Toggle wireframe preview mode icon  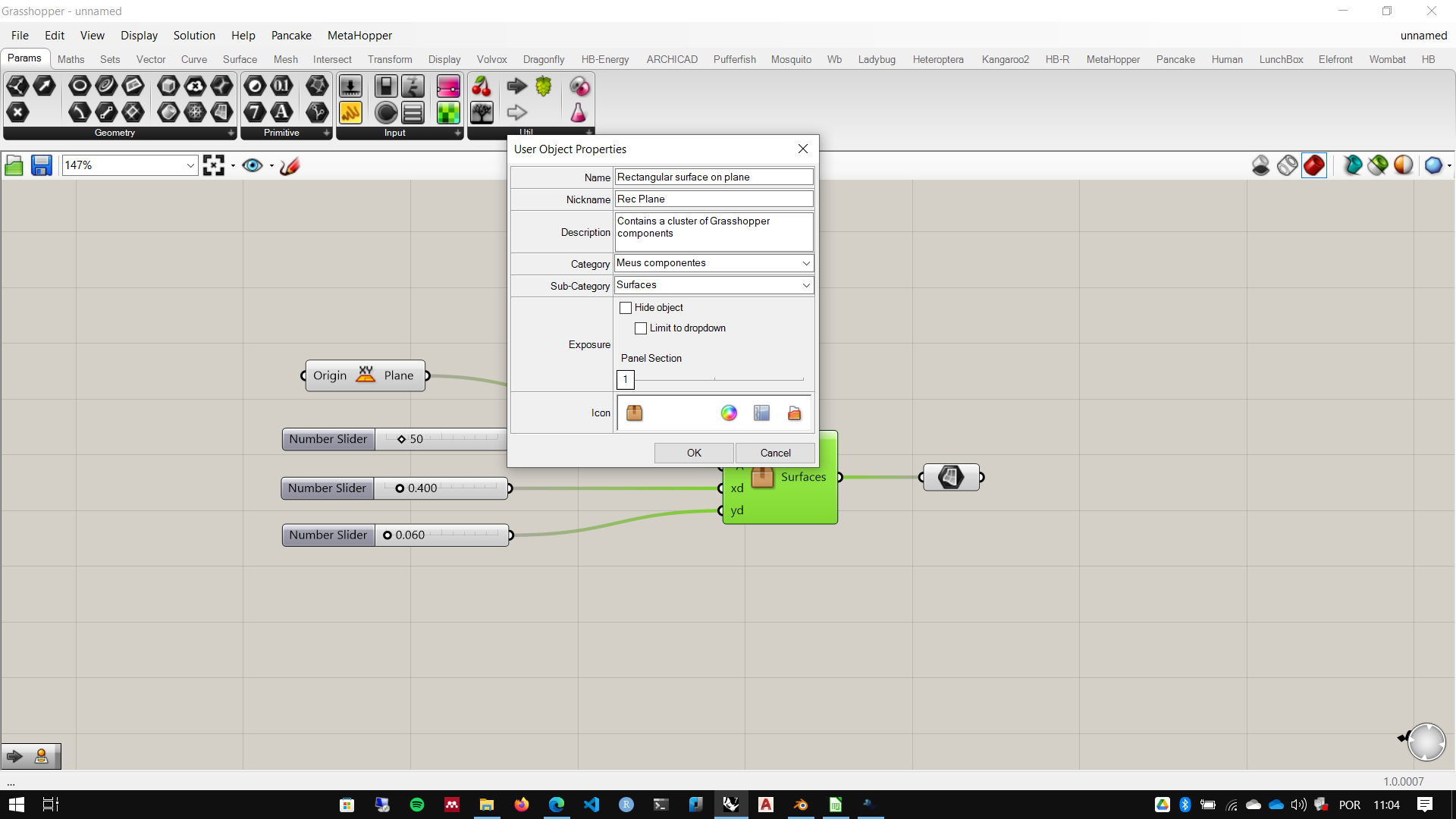pos(1288,165)
